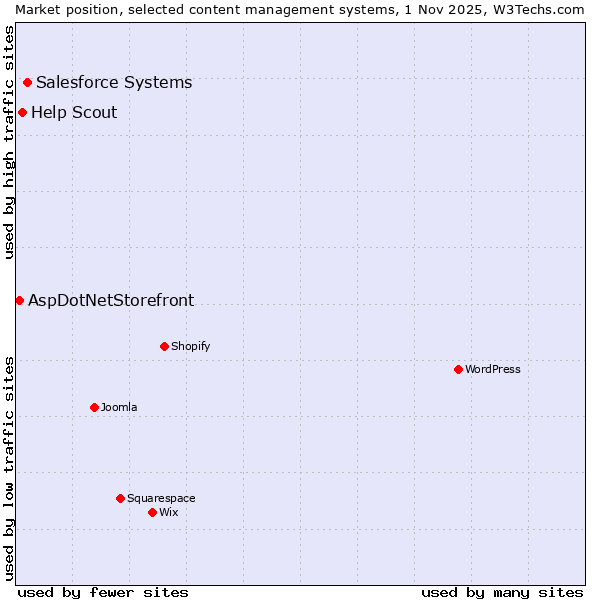The width and height of the screenshot is (600, 600).
Task: Select the Joomla label text
Action: click(119, 408)
